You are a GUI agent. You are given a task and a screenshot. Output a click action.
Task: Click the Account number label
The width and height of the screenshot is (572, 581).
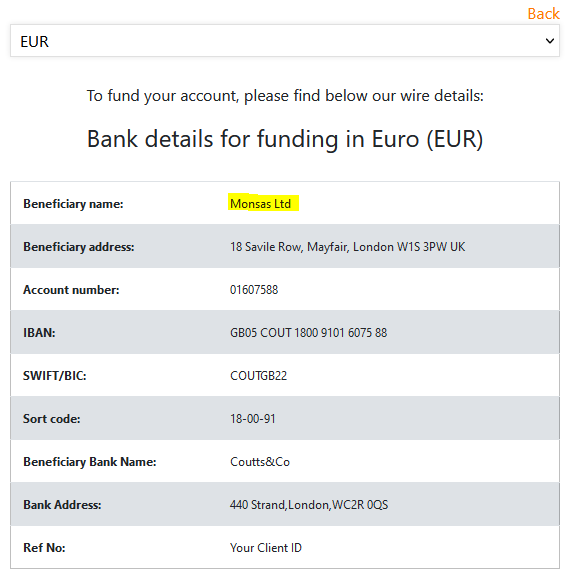(x=72, y=290)
